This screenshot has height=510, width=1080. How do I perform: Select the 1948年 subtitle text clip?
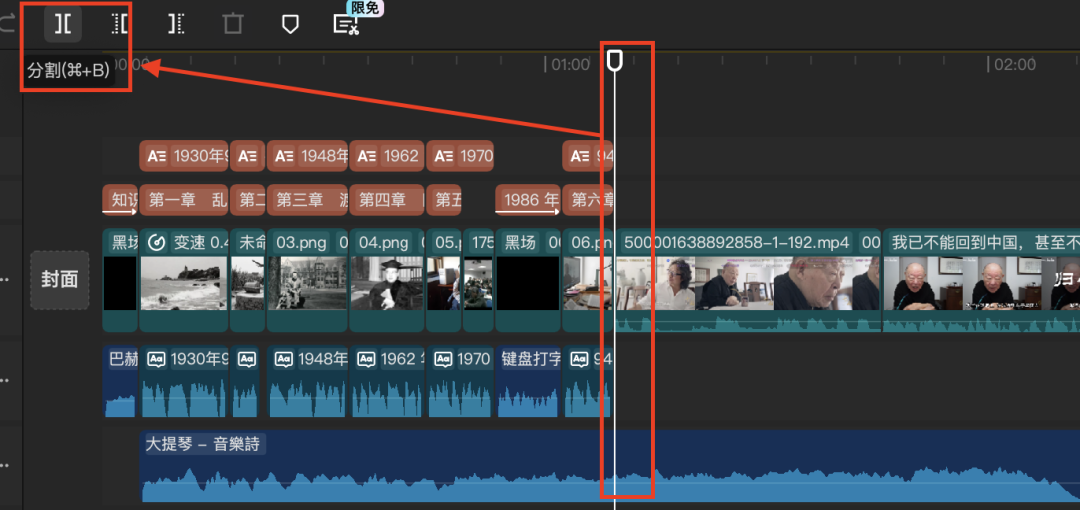[307, 156]
